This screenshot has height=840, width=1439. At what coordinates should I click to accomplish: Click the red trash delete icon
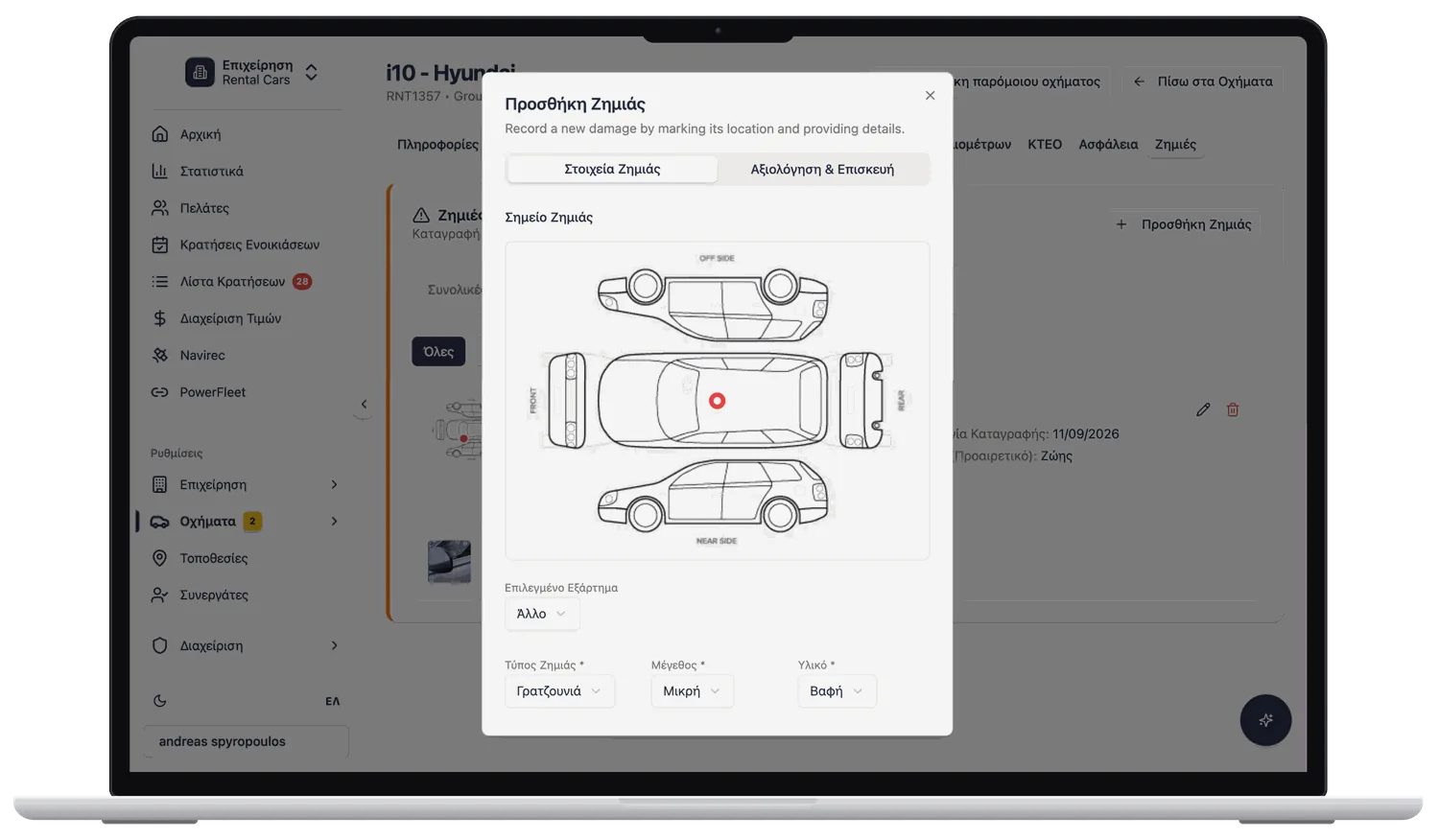point(1233,409)
